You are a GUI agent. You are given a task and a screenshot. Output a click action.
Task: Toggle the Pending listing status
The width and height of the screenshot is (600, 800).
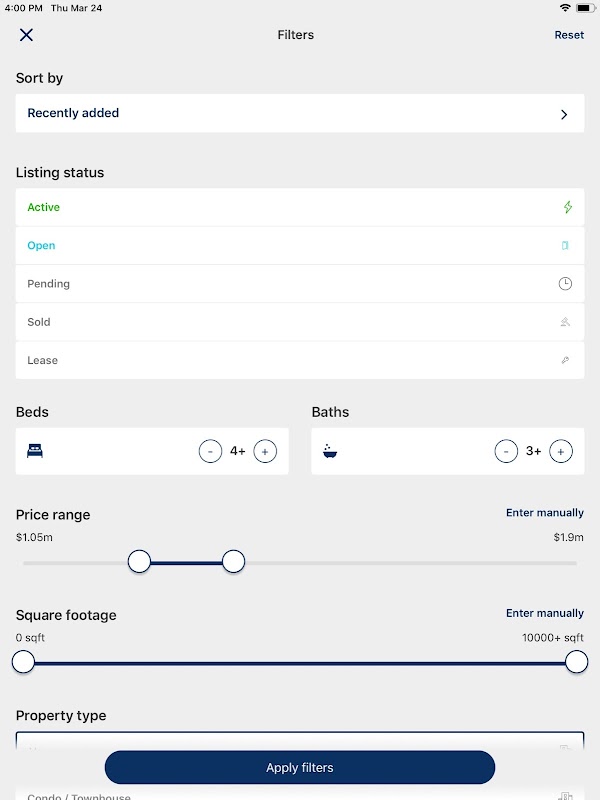pos(49,284)
